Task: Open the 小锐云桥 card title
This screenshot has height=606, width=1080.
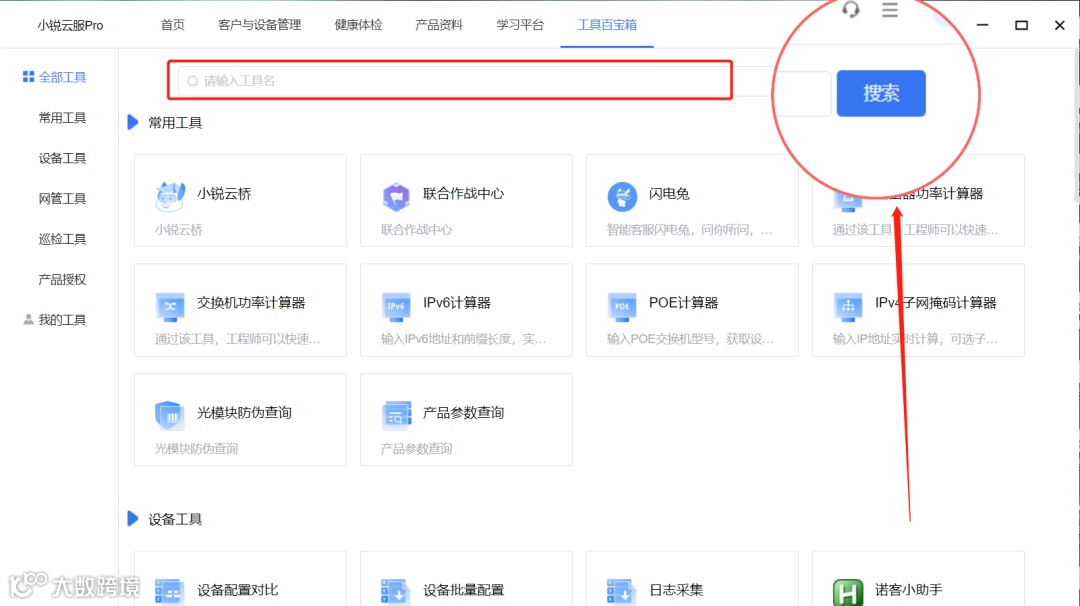Action: click(224, 194)
